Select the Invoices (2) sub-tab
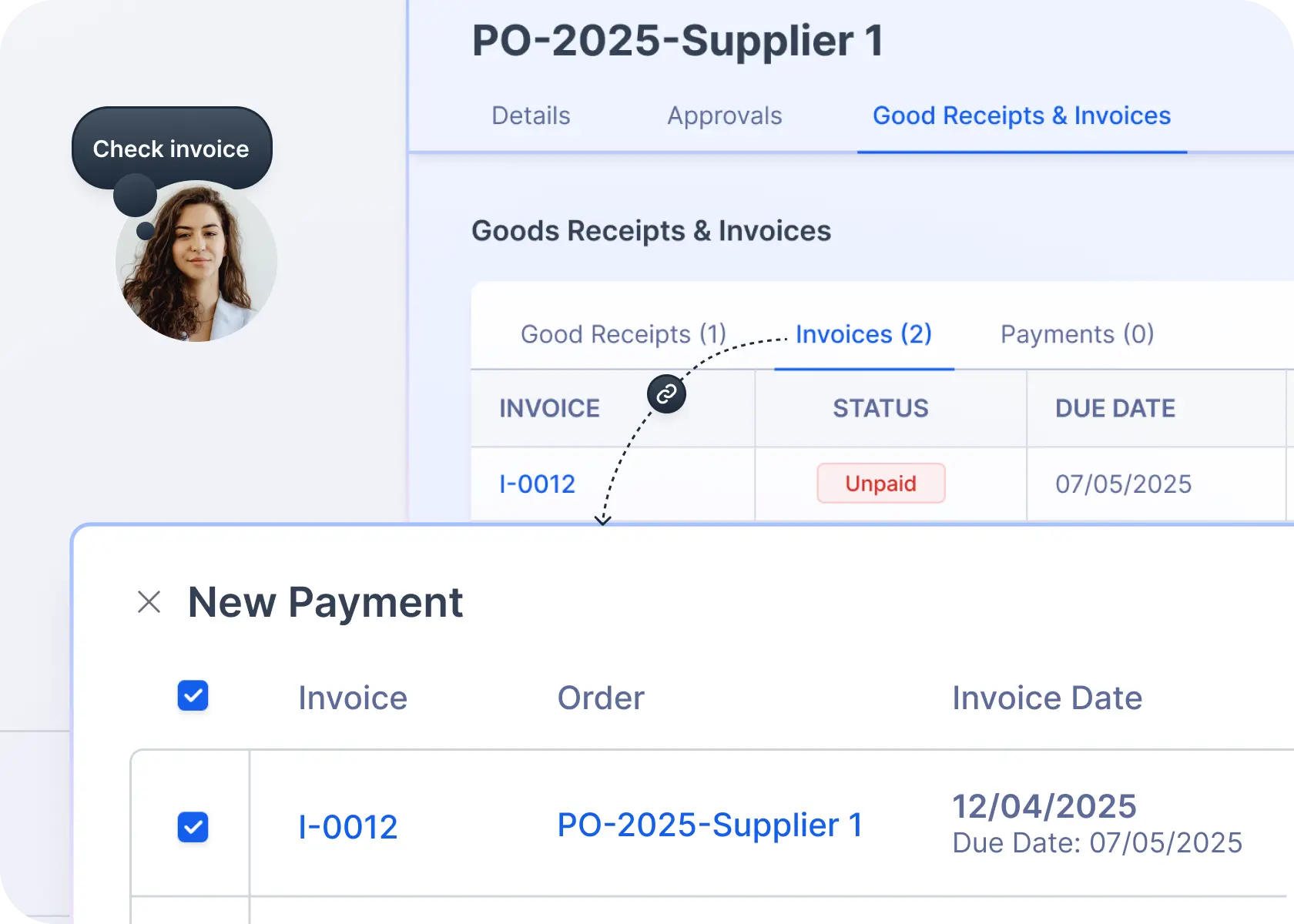This screenshot has width=1294, height=924. click(x=863, y=334)
